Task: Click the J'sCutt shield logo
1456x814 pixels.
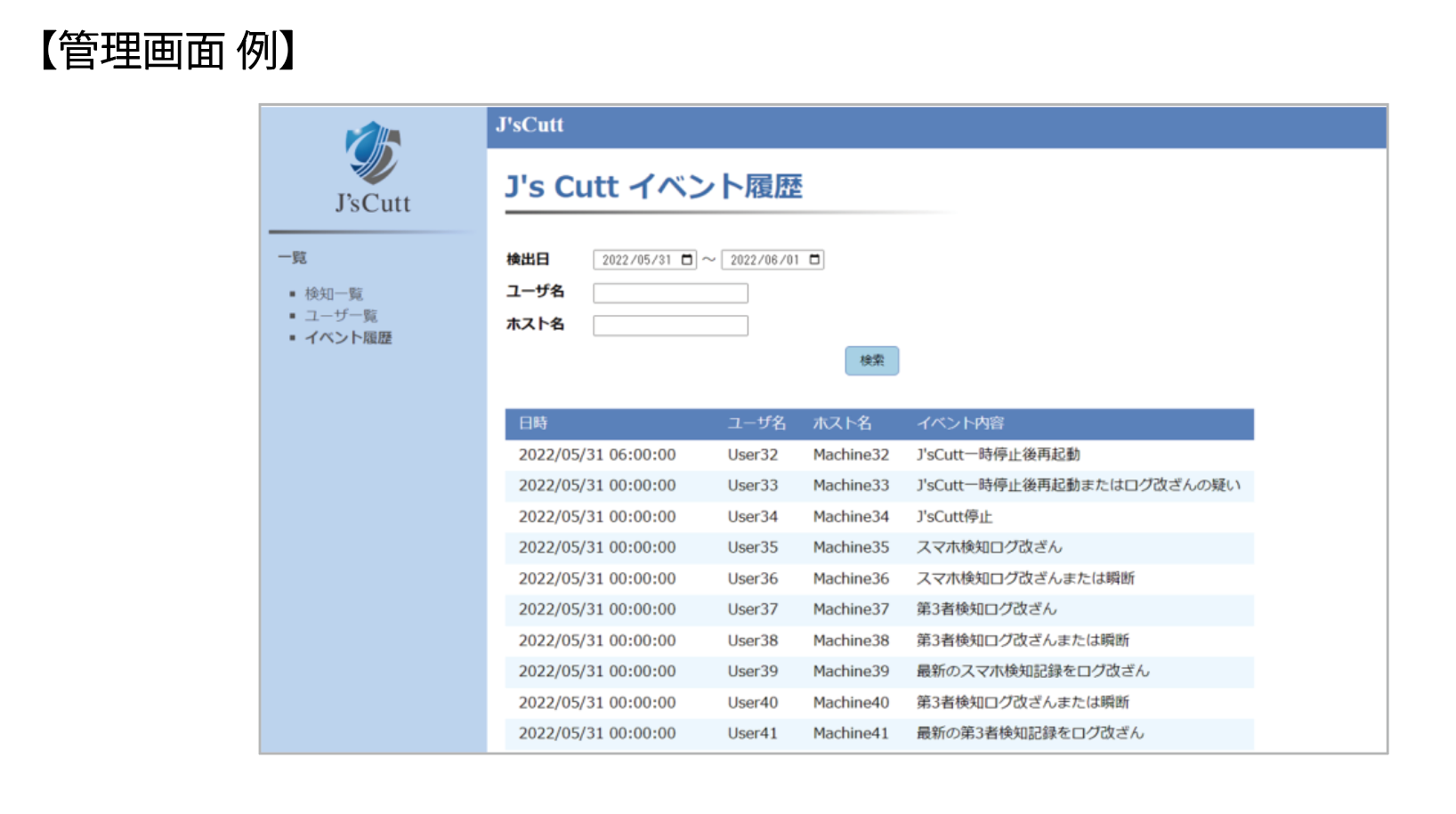Action: (x=373, y=152)
